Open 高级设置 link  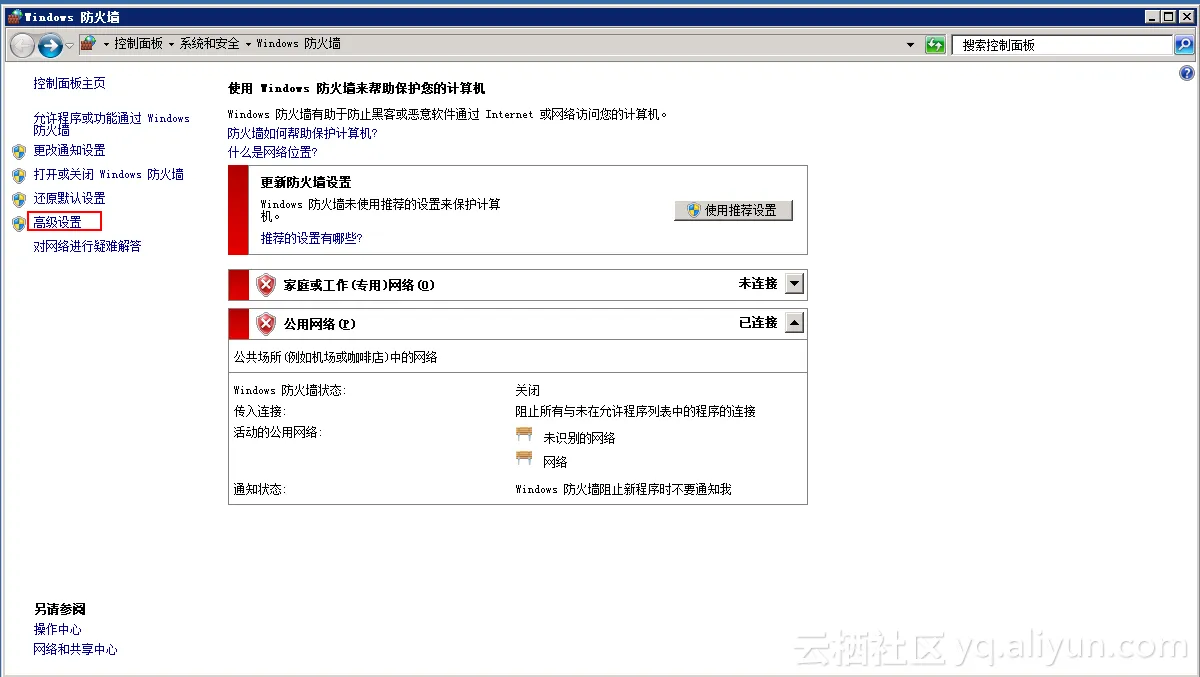(x=57, y=223)
